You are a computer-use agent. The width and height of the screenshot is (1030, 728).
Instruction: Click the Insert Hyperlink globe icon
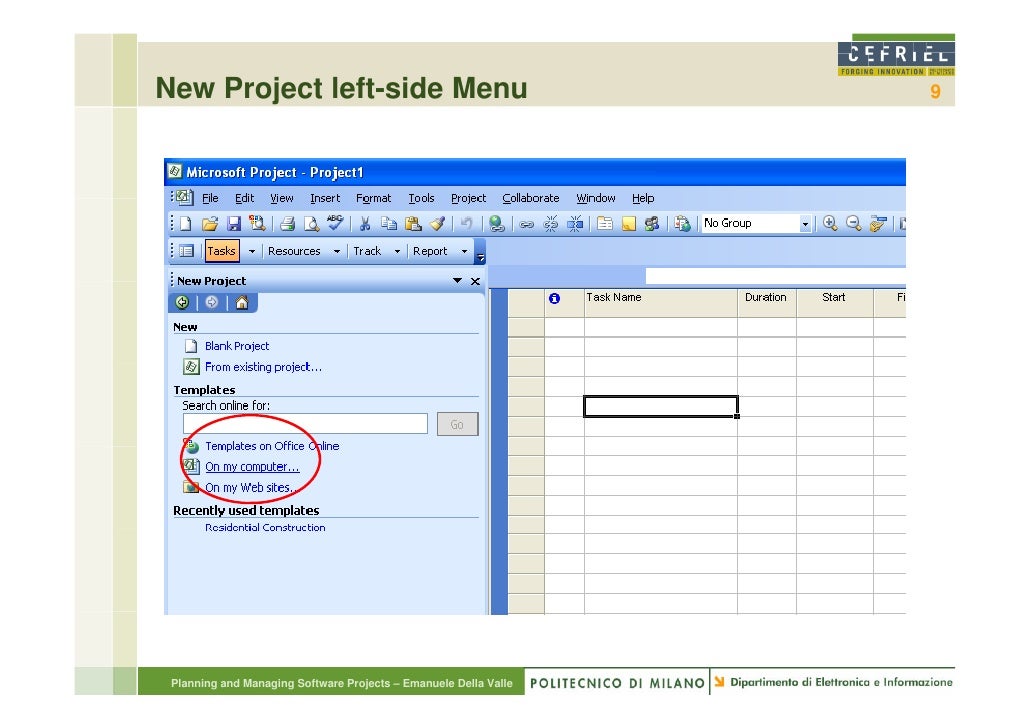(497, 223)
